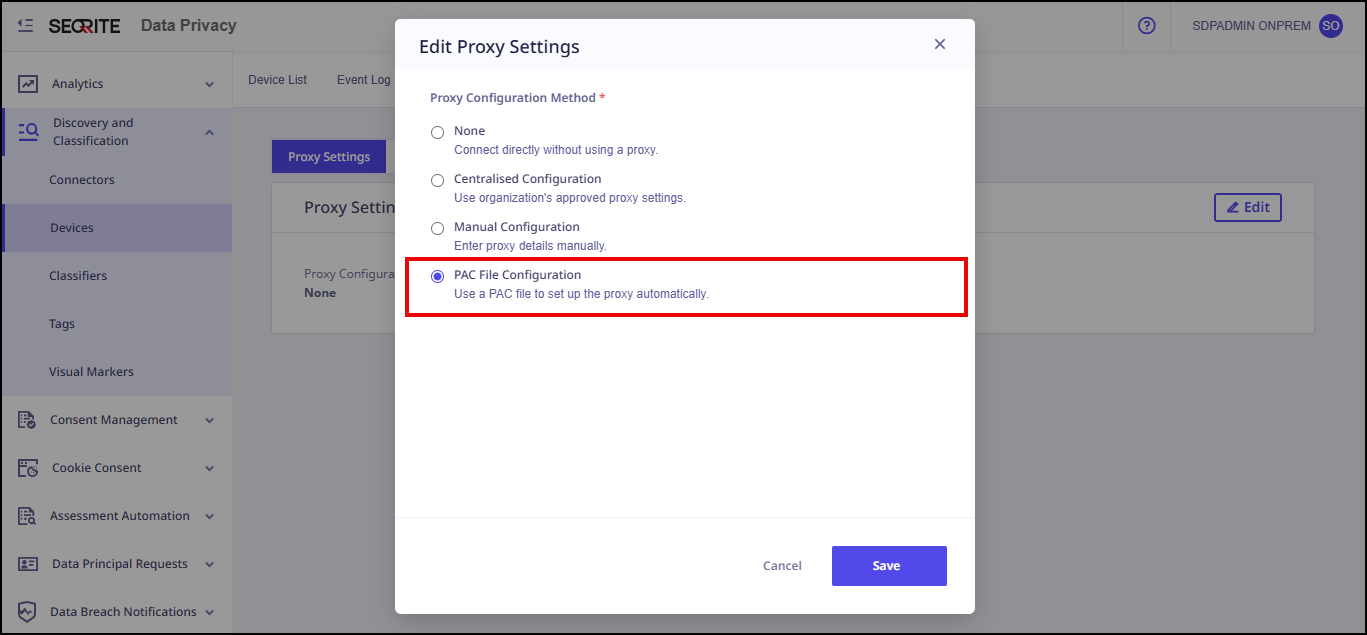1367x635 pixels.
Task: Cancel the Edit Proxy Settings dialog
Action: pos(782,566)
